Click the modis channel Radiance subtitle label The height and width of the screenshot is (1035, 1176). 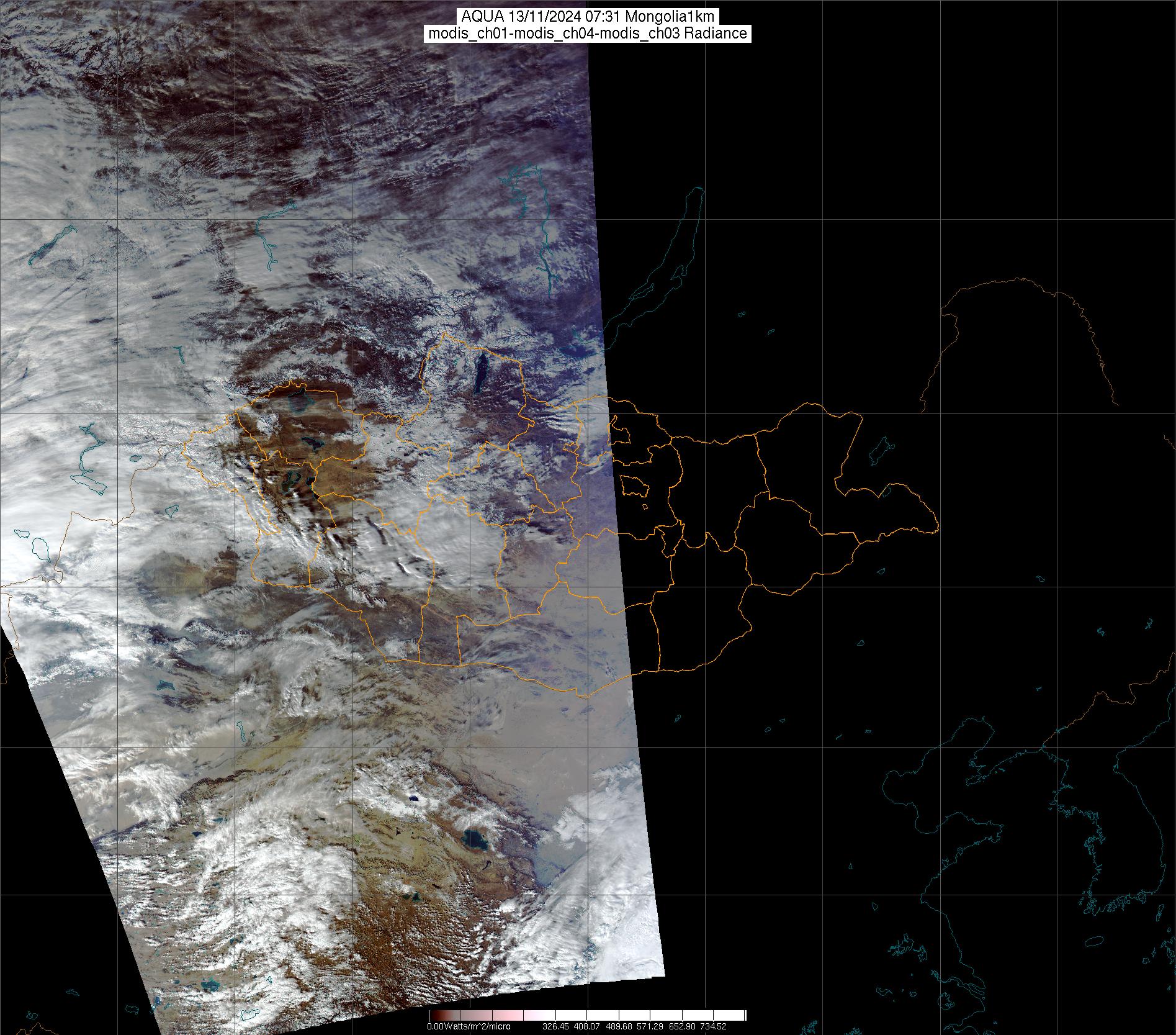(x=588, y=34)
